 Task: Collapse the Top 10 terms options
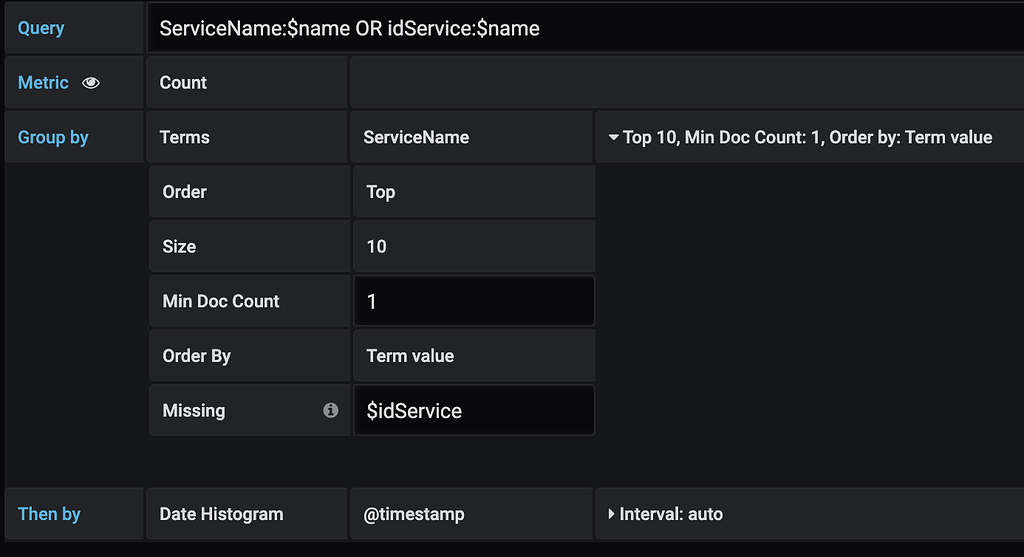pyautogui.click(x=611, y=138)
